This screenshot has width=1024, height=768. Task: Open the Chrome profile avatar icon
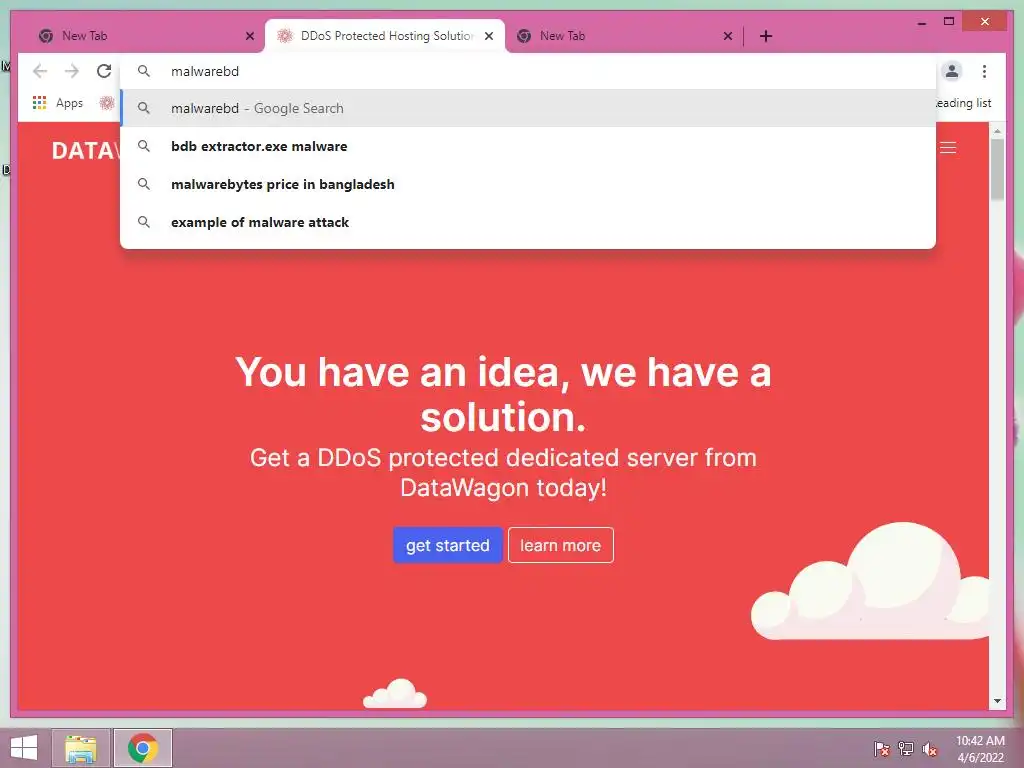952,71
